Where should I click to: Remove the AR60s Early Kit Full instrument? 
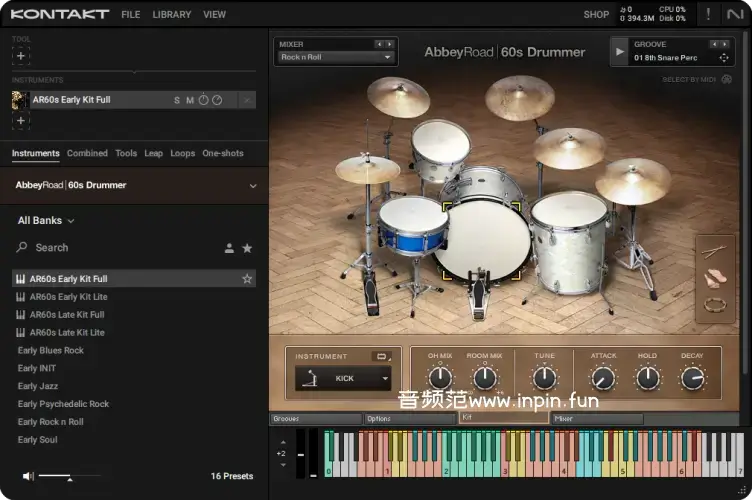(x=247, y=100)
